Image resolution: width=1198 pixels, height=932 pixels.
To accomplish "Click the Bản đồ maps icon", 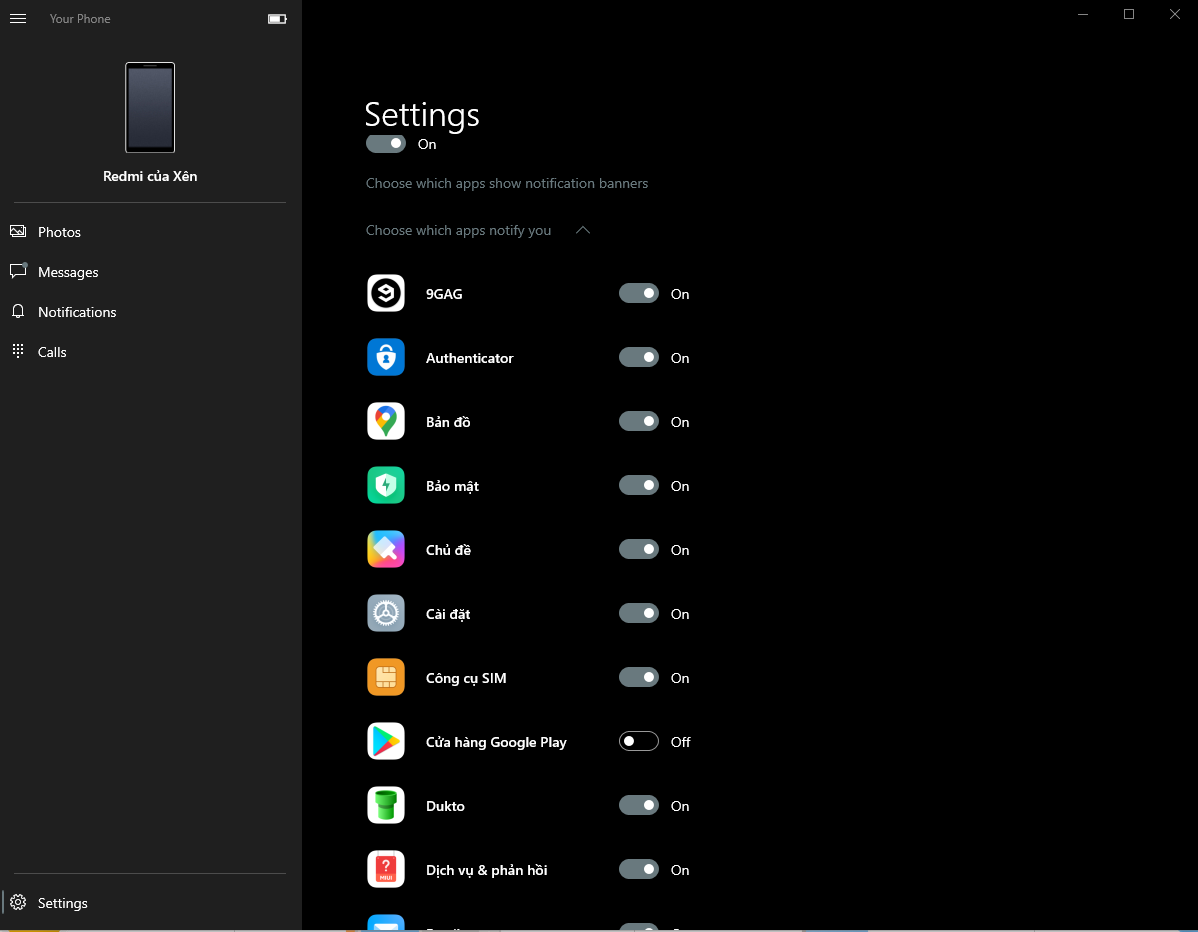I will 386,422.
